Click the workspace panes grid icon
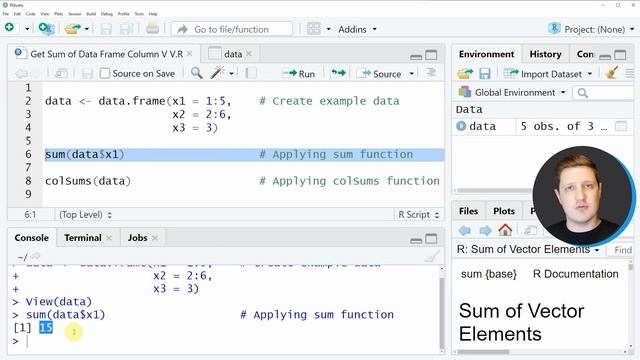Image resolution: width=640 pixels, height=360 pixels. coord(313,29)
